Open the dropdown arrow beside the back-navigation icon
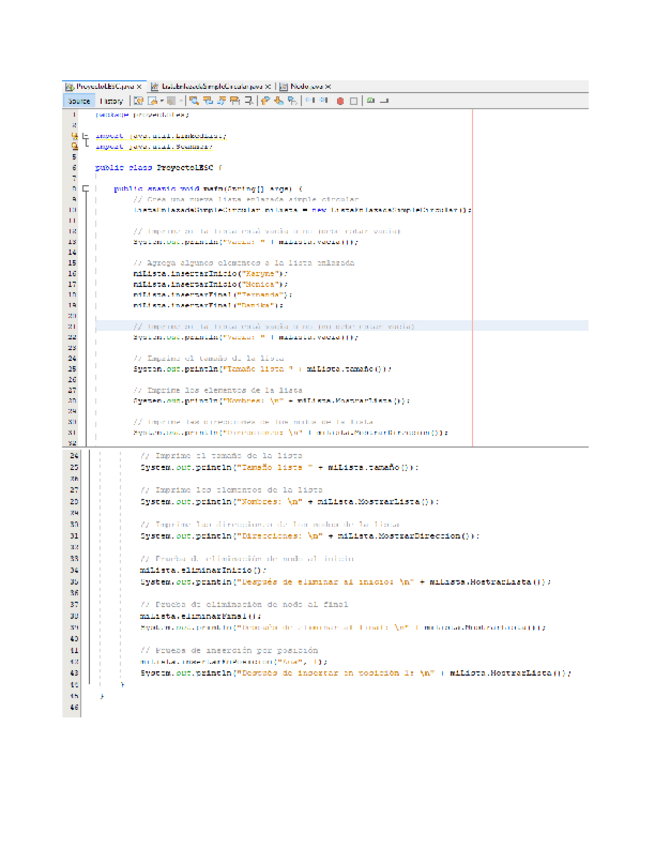This screenshot has width=655, height=848. point(162,101)
